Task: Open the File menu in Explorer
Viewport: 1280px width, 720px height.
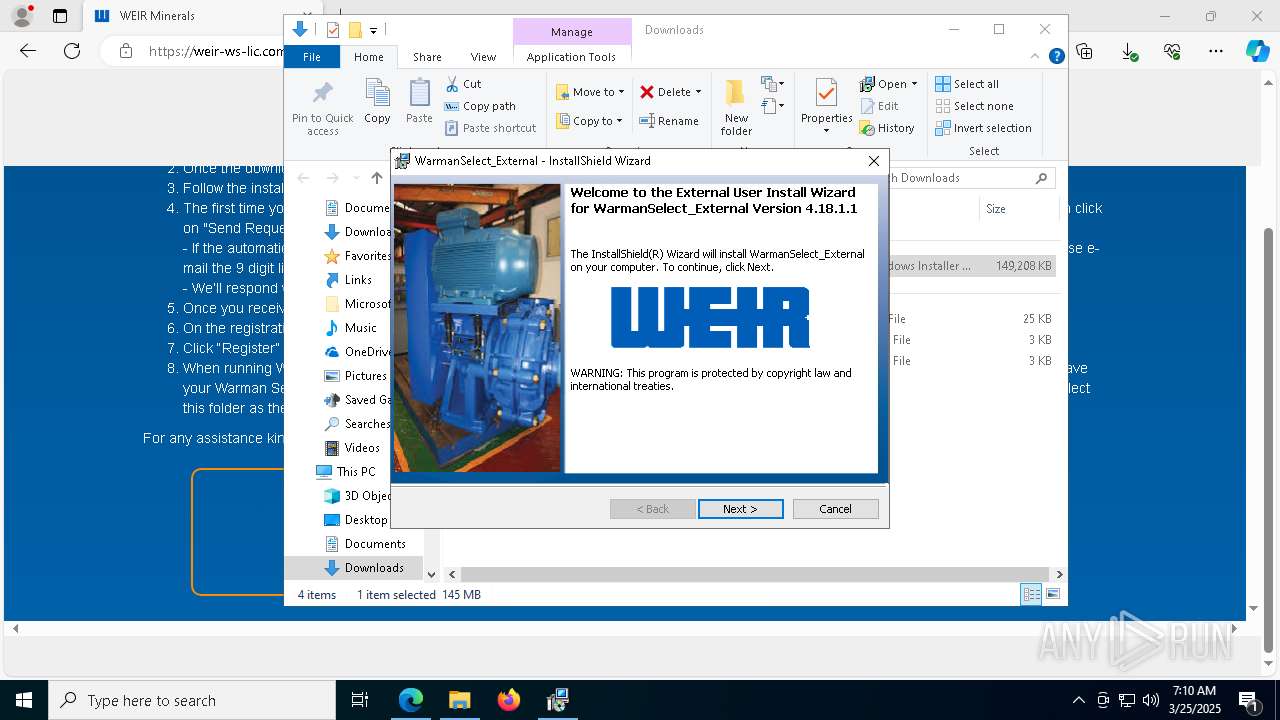Action: pos(312,57)
